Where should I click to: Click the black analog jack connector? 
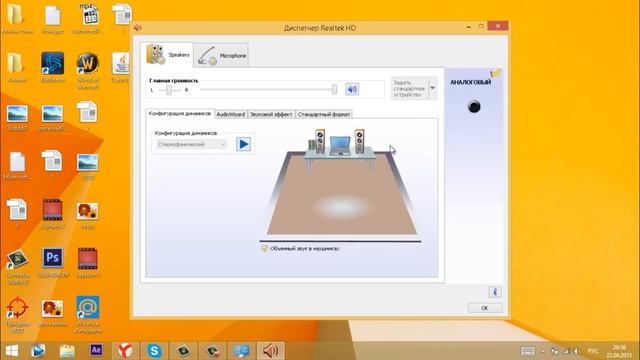[x=474, y=107]
